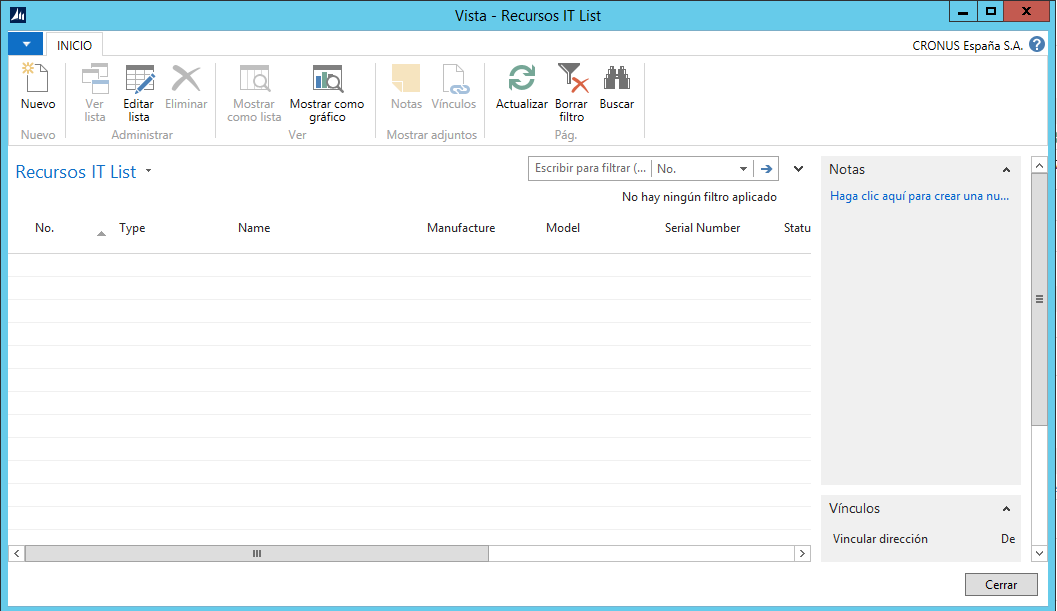
Task: Expand the filter pane chevron
Action: [798, 169]
